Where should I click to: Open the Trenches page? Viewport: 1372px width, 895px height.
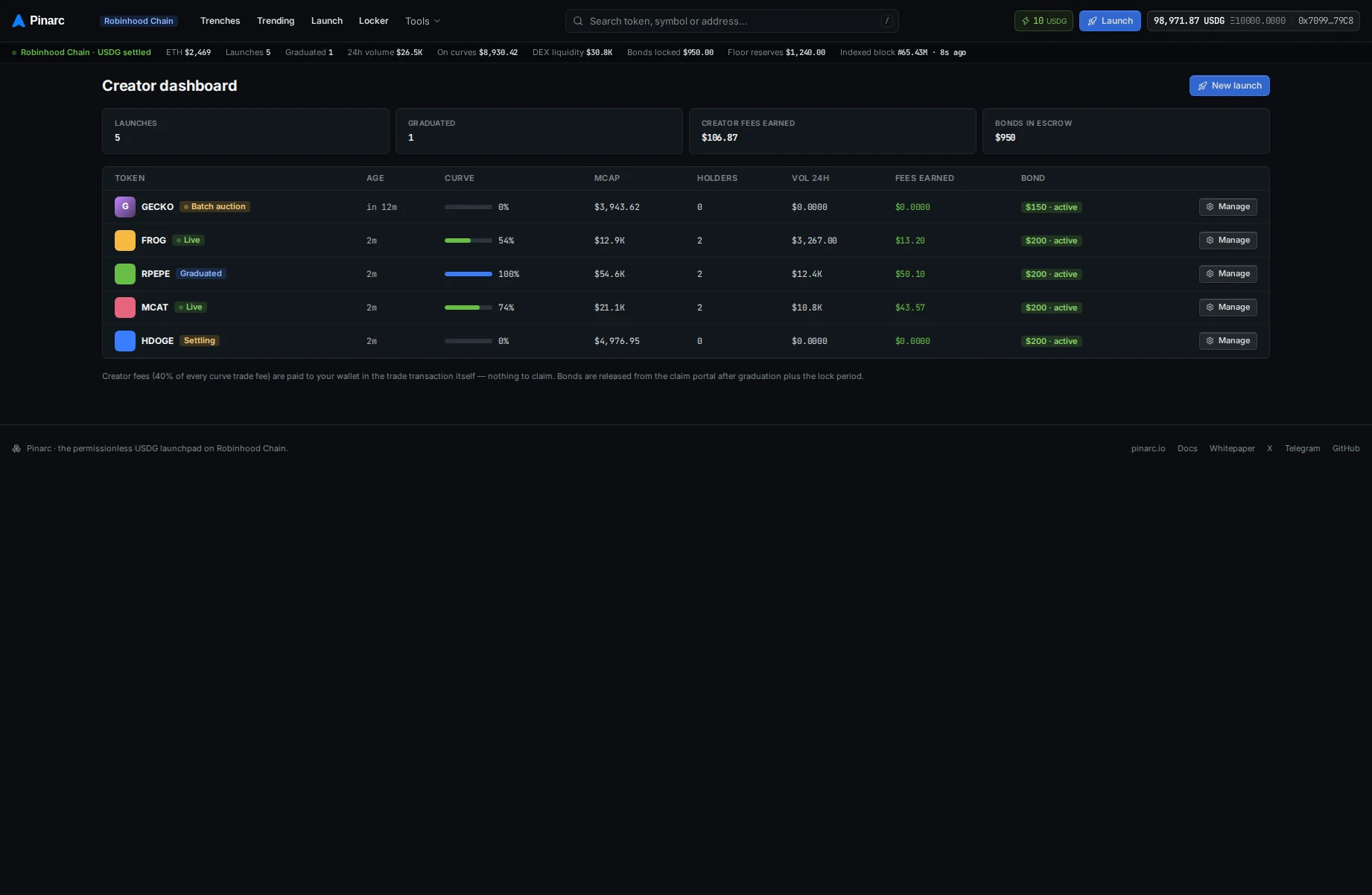coord(220,21)
